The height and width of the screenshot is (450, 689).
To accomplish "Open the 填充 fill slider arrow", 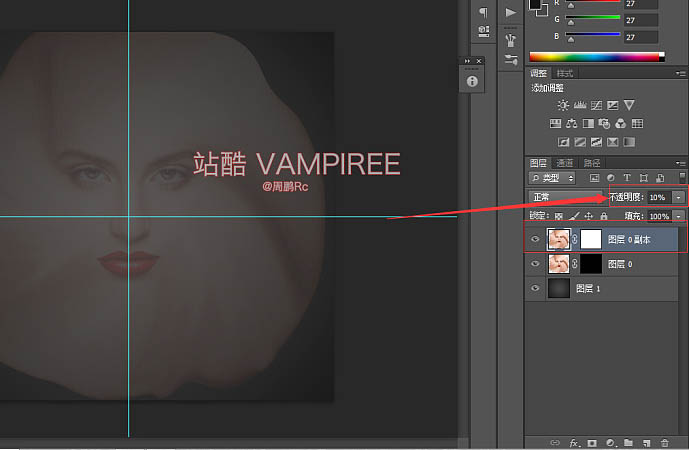I will [x=678, y=216].
